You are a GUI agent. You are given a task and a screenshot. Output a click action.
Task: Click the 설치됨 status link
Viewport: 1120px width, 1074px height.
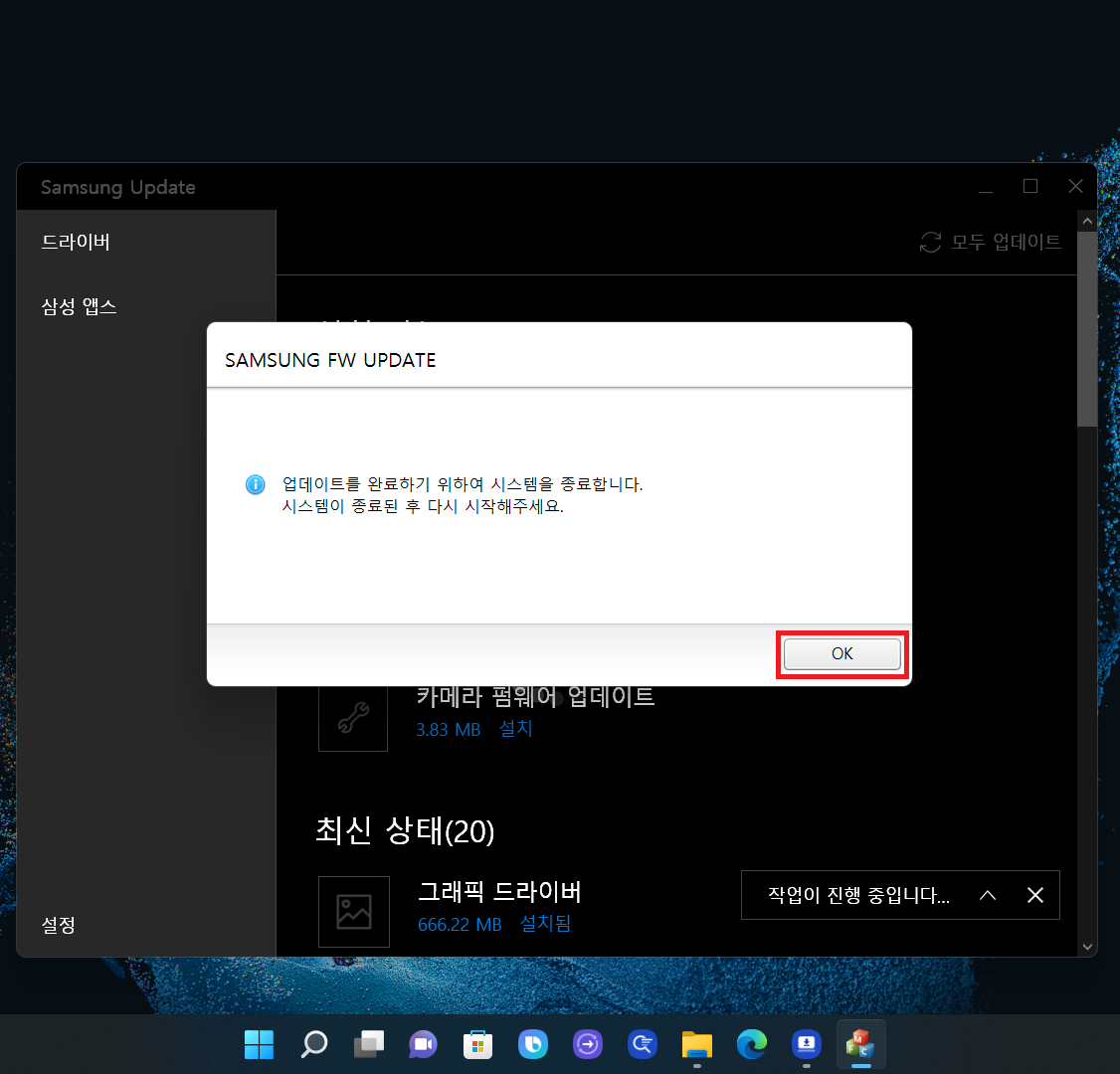[546, 923]
